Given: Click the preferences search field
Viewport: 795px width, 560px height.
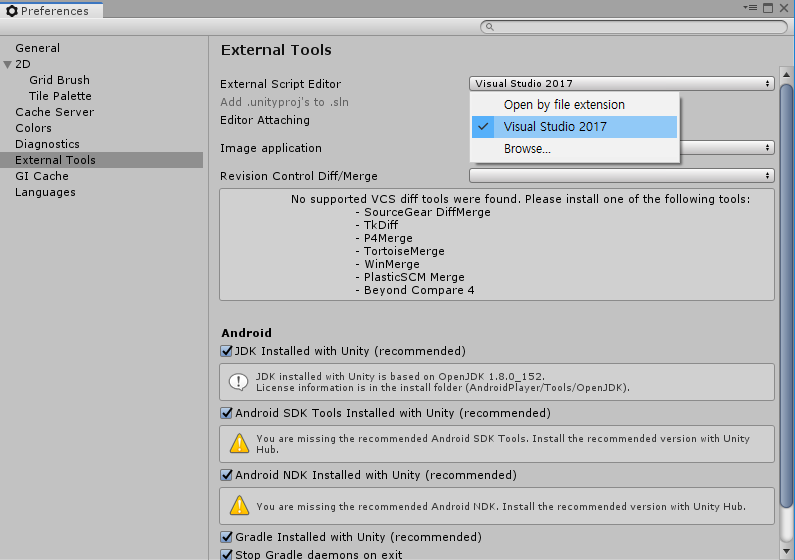Looking at the screenshot, I should pyautogui.click(x=634, y=27).
